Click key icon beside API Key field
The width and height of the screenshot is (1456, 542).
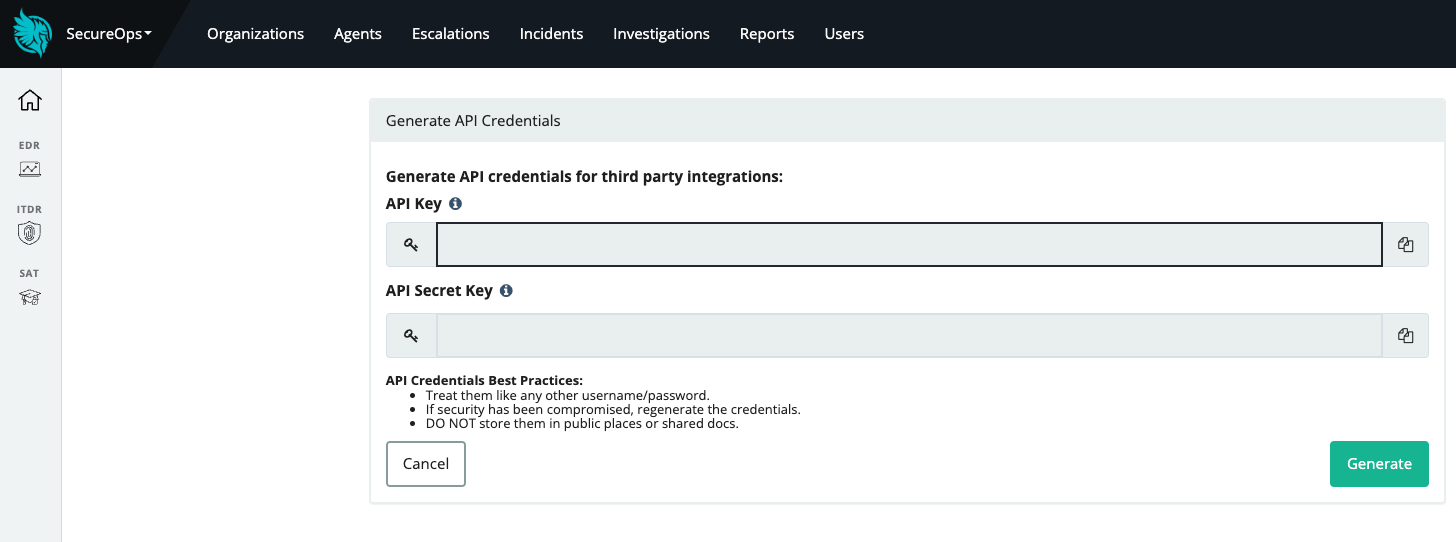(x=411, y=245)
